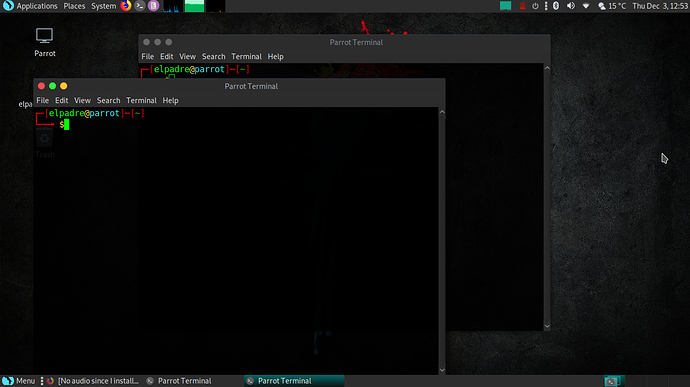The image size is (690, 387).
Task: Launch Firefox from the top panel
Action: tap(126, 6)
